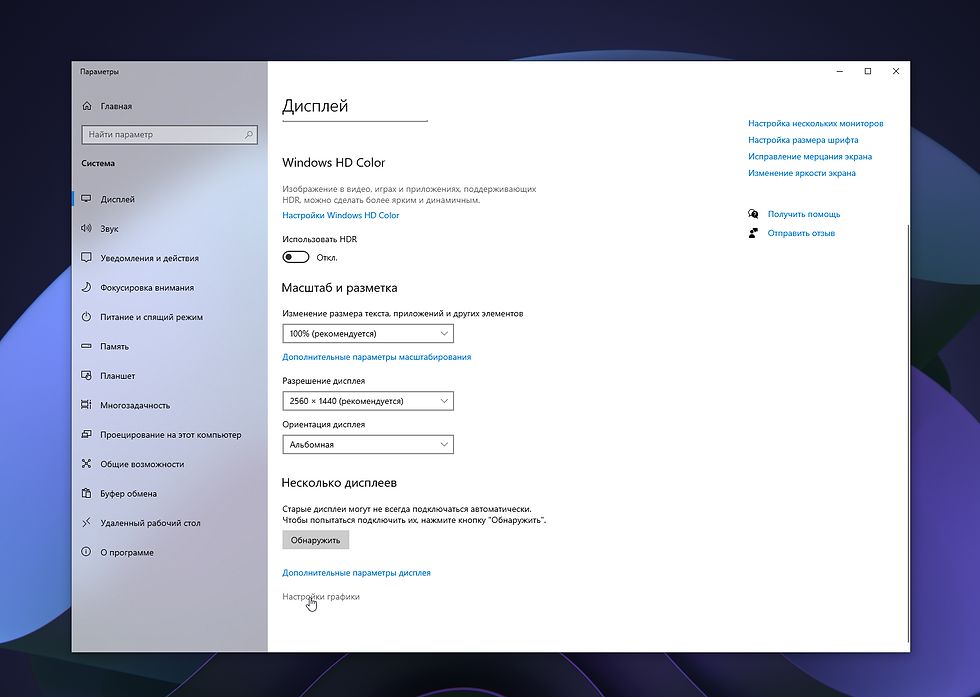Open Дополнительные параметры дисплея link
The height and width of the screenshot is (697, 980).
(x=356, y=573)
